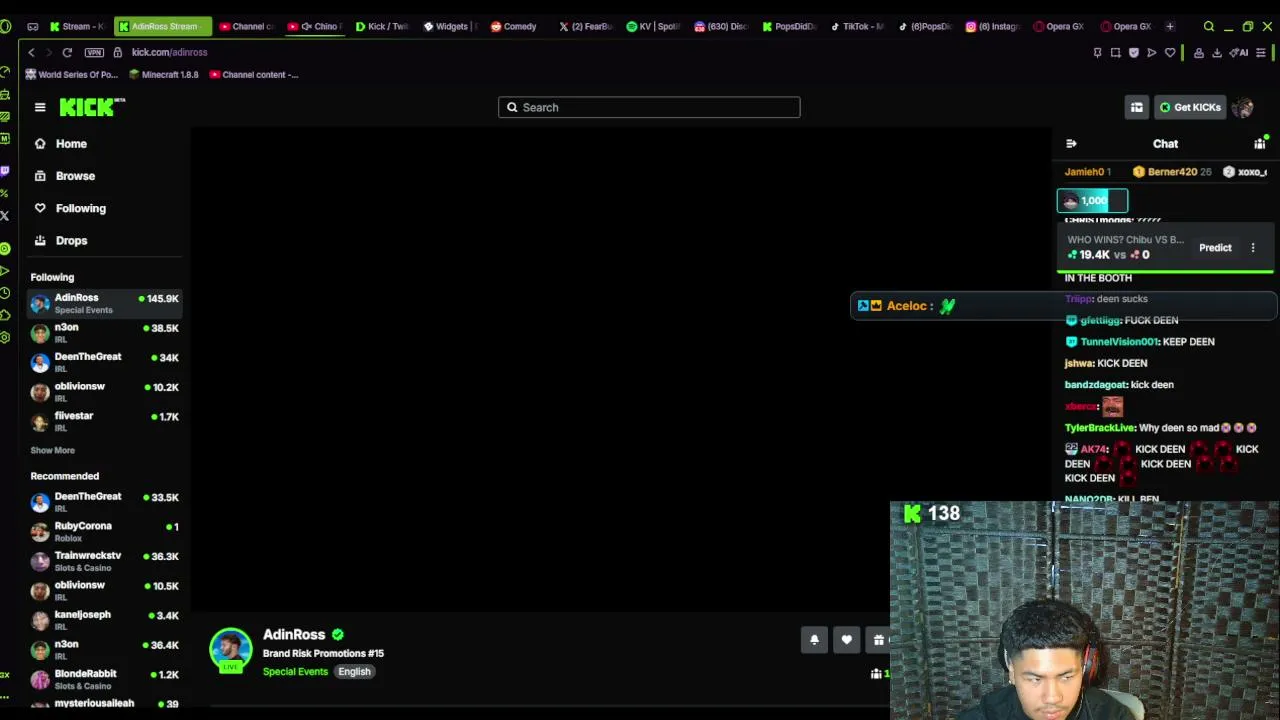Open RubyCorona in the Recommended list
The height and width of the screenshot is (720, 1280).
(x=105, y=531)
